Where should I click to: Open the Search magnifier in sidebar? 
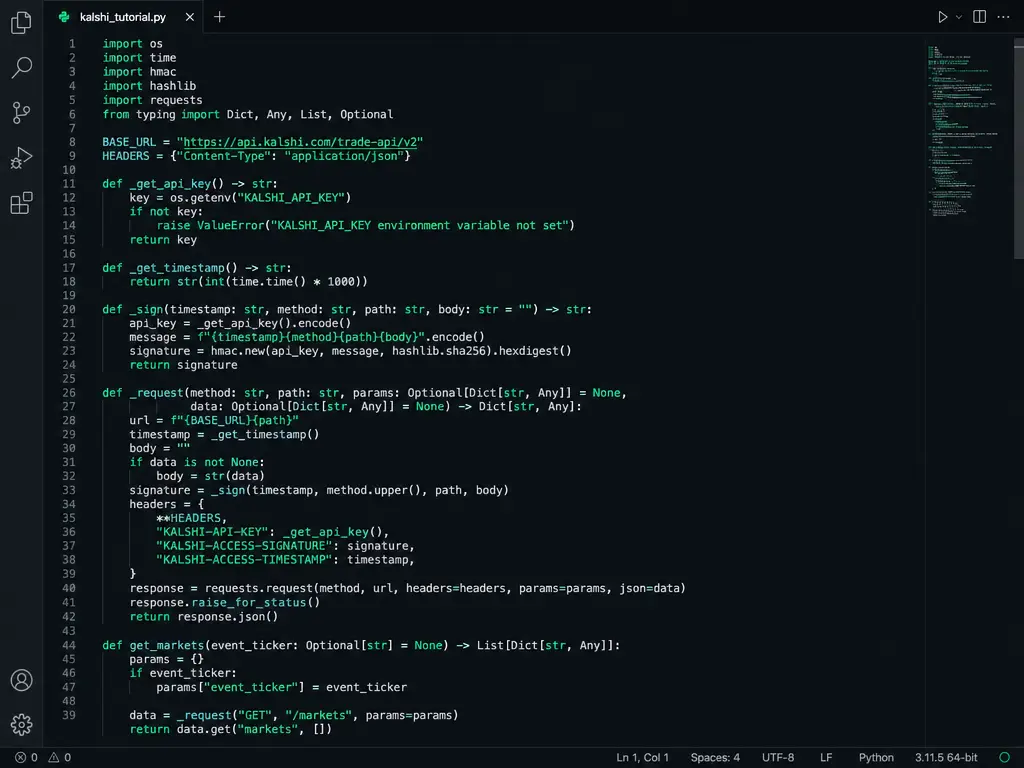[22, 67]
